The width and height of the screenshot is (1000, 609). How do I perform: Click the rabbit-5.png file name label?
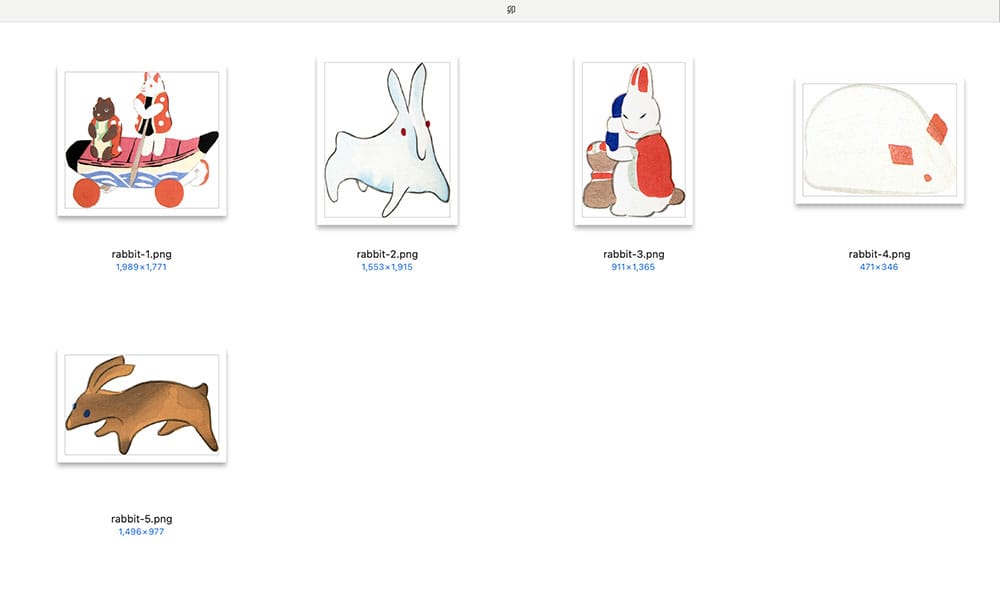(x=141, y=519)
